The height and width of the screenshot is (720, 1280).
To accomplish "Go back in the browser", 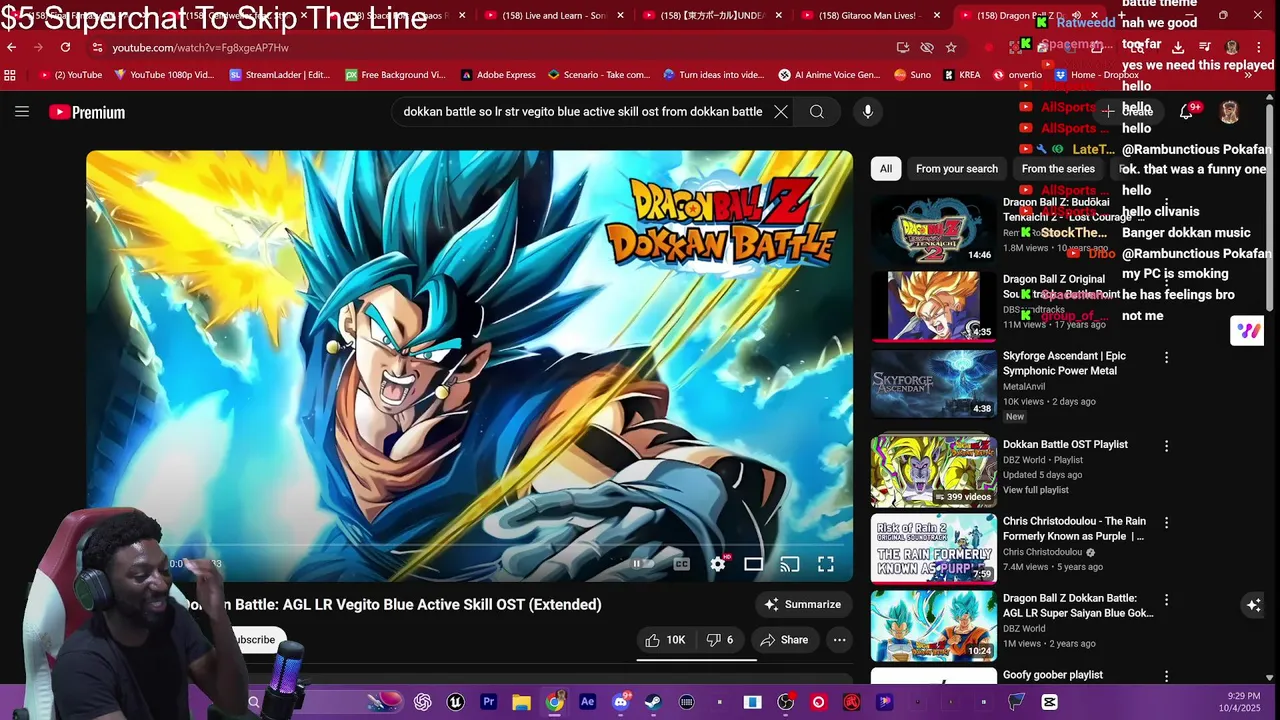I will coord(11,47).
